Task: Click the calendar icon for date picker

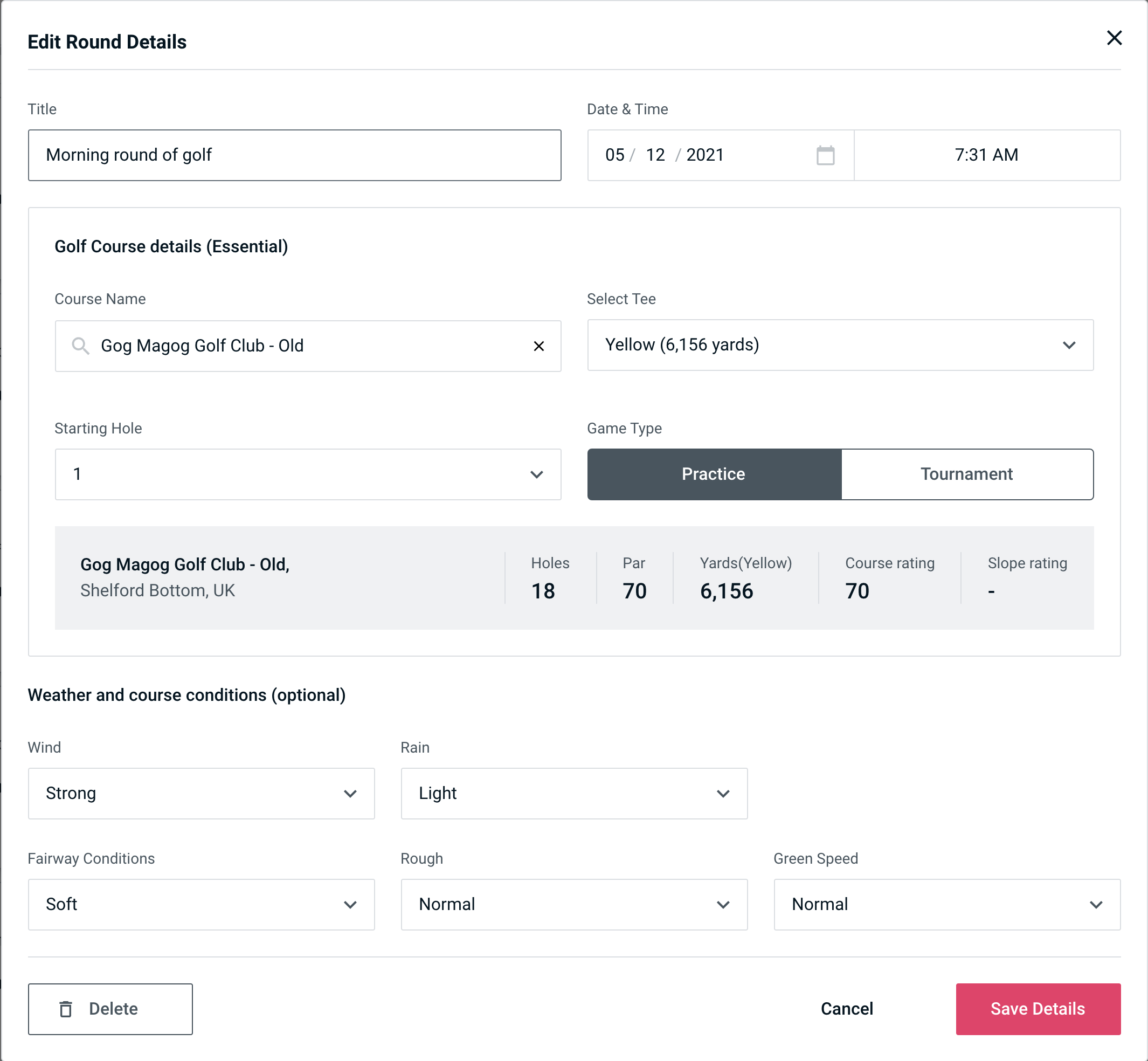Action: coord(825,155)
